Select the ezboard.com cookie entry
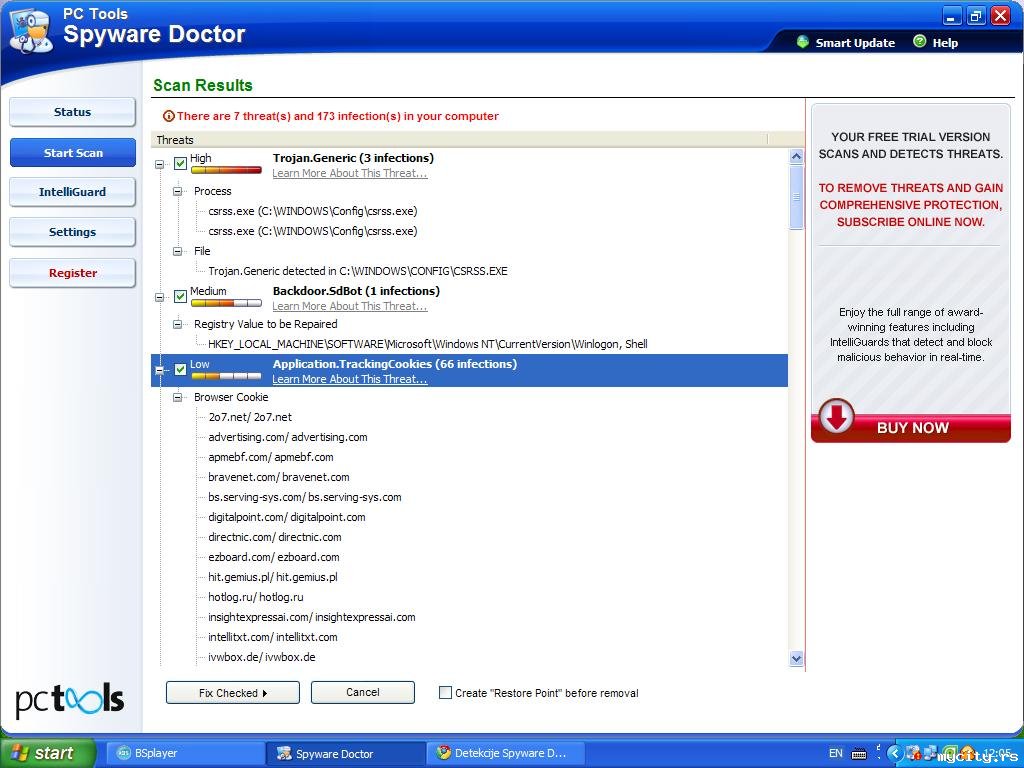This screenshot has width=1024, height=768. 274,557
